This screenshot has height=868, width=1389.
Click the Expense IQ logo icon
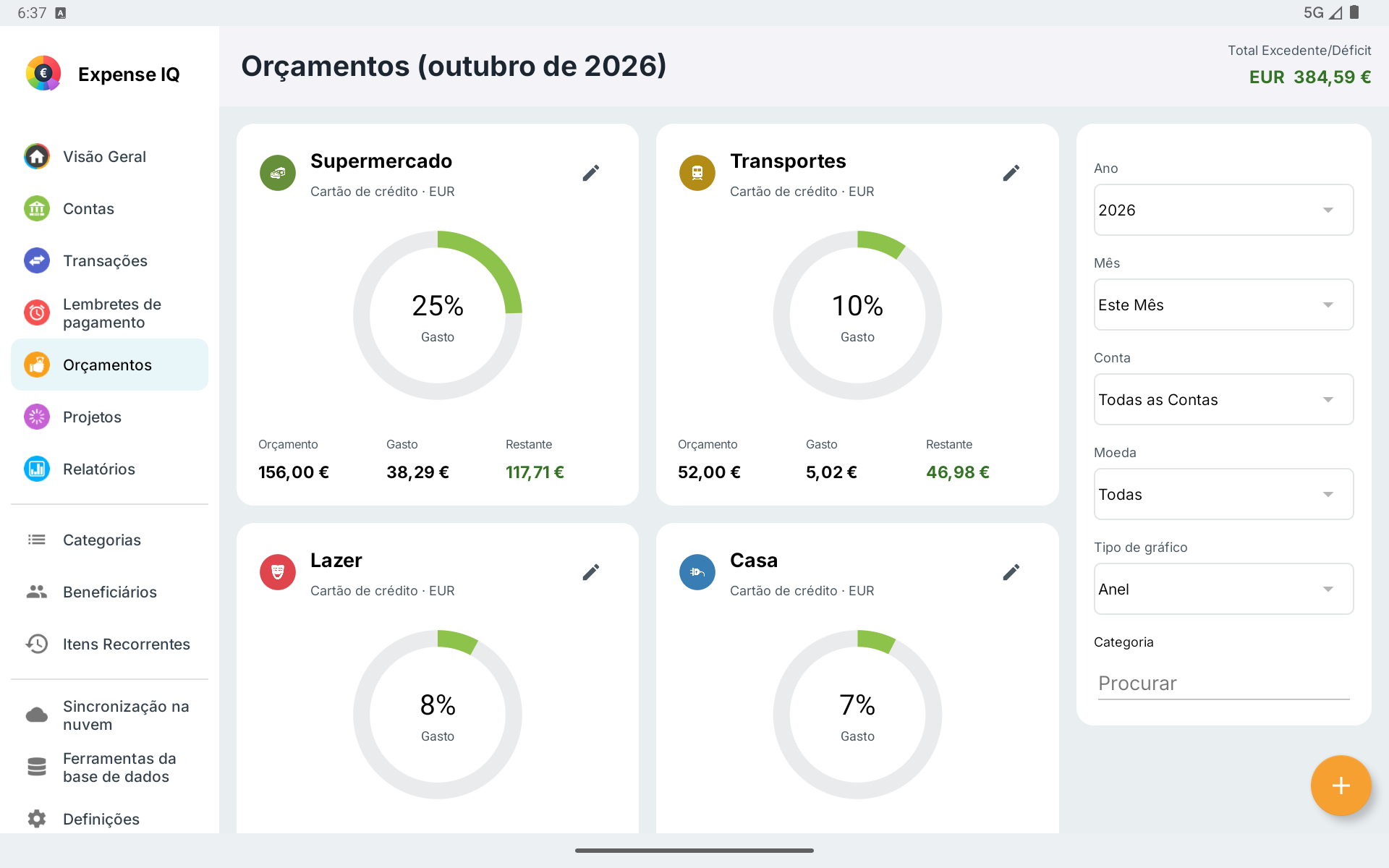tap(43, 73)
